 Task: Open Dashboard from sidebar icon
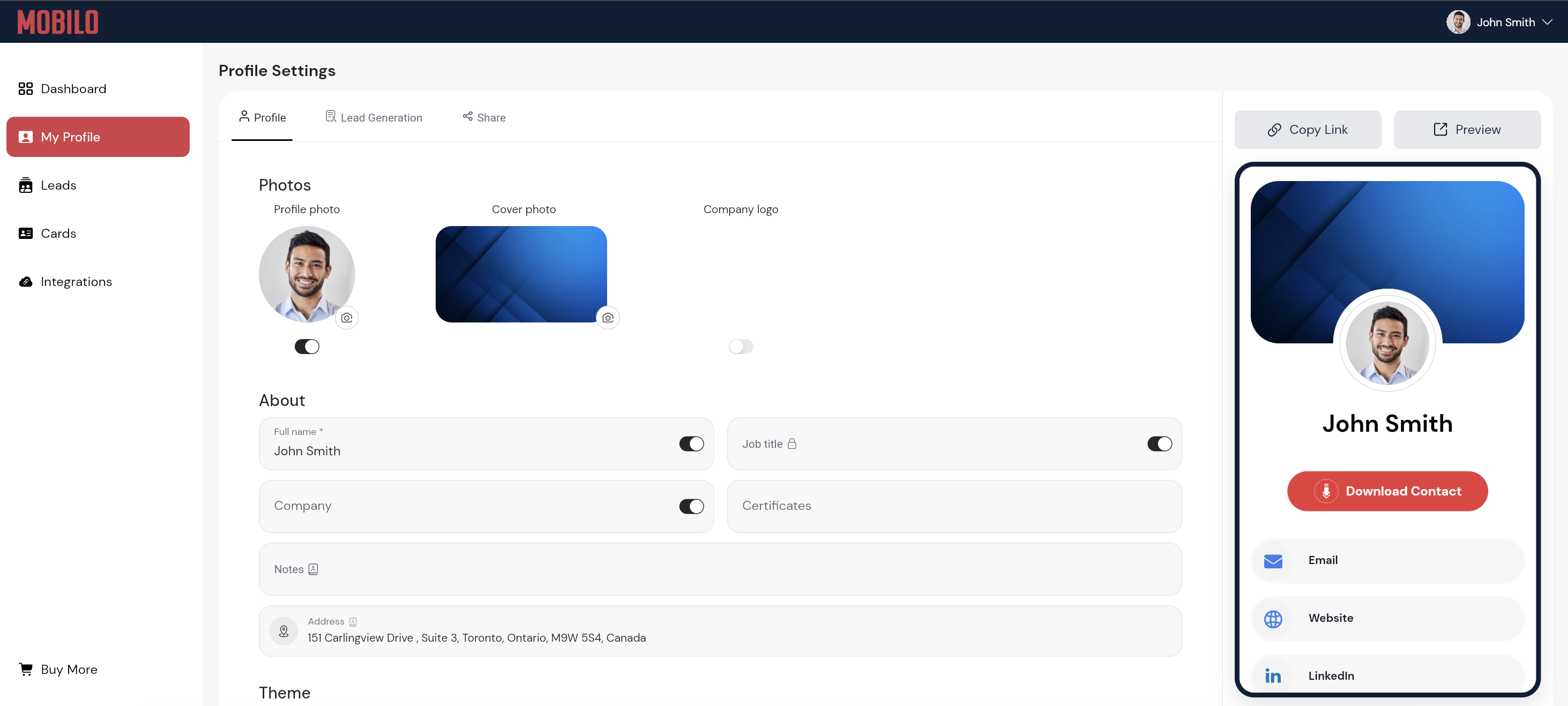click(x=26, y=89)
